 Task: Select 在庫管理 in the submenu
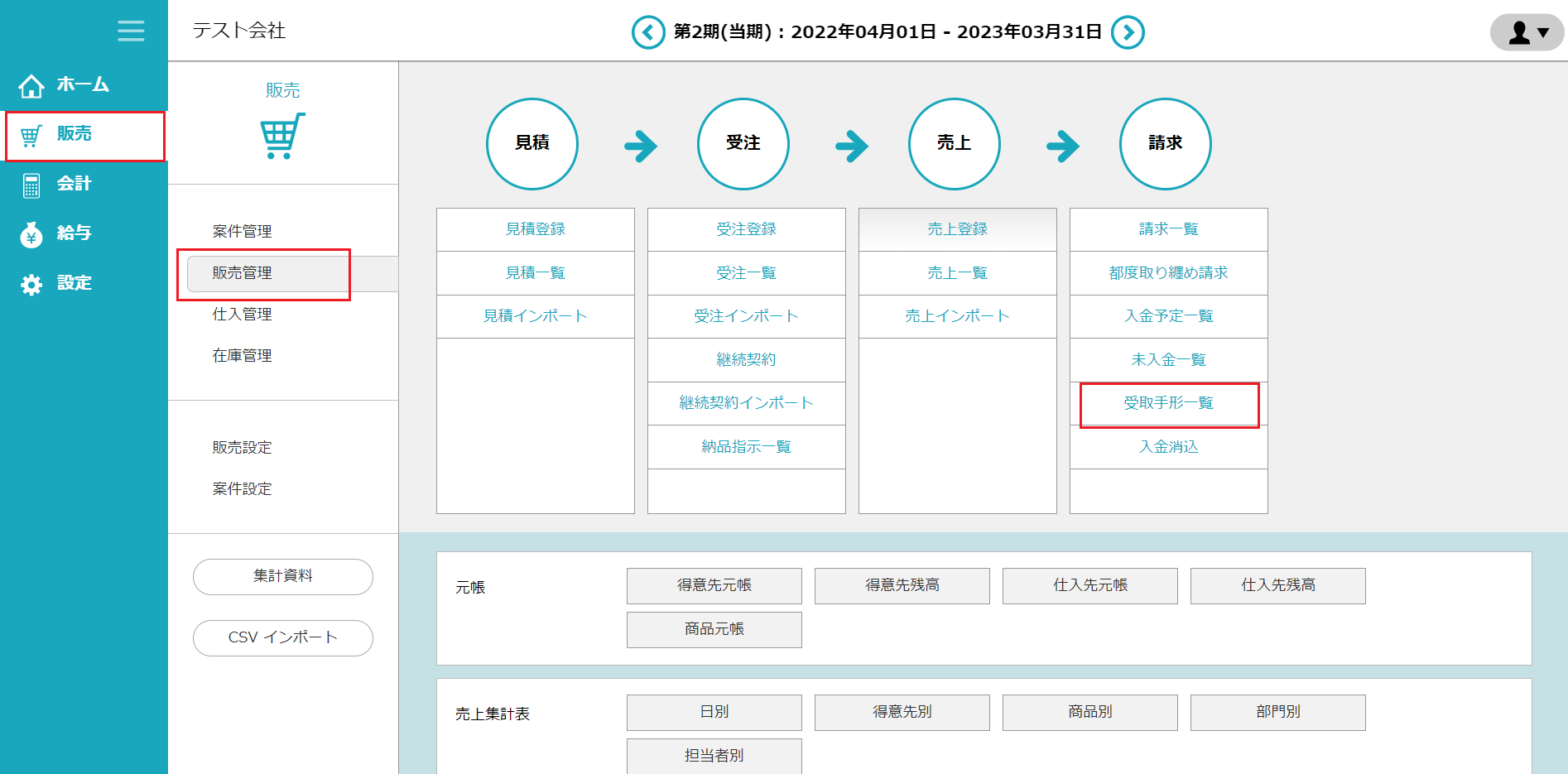[242, 356]
